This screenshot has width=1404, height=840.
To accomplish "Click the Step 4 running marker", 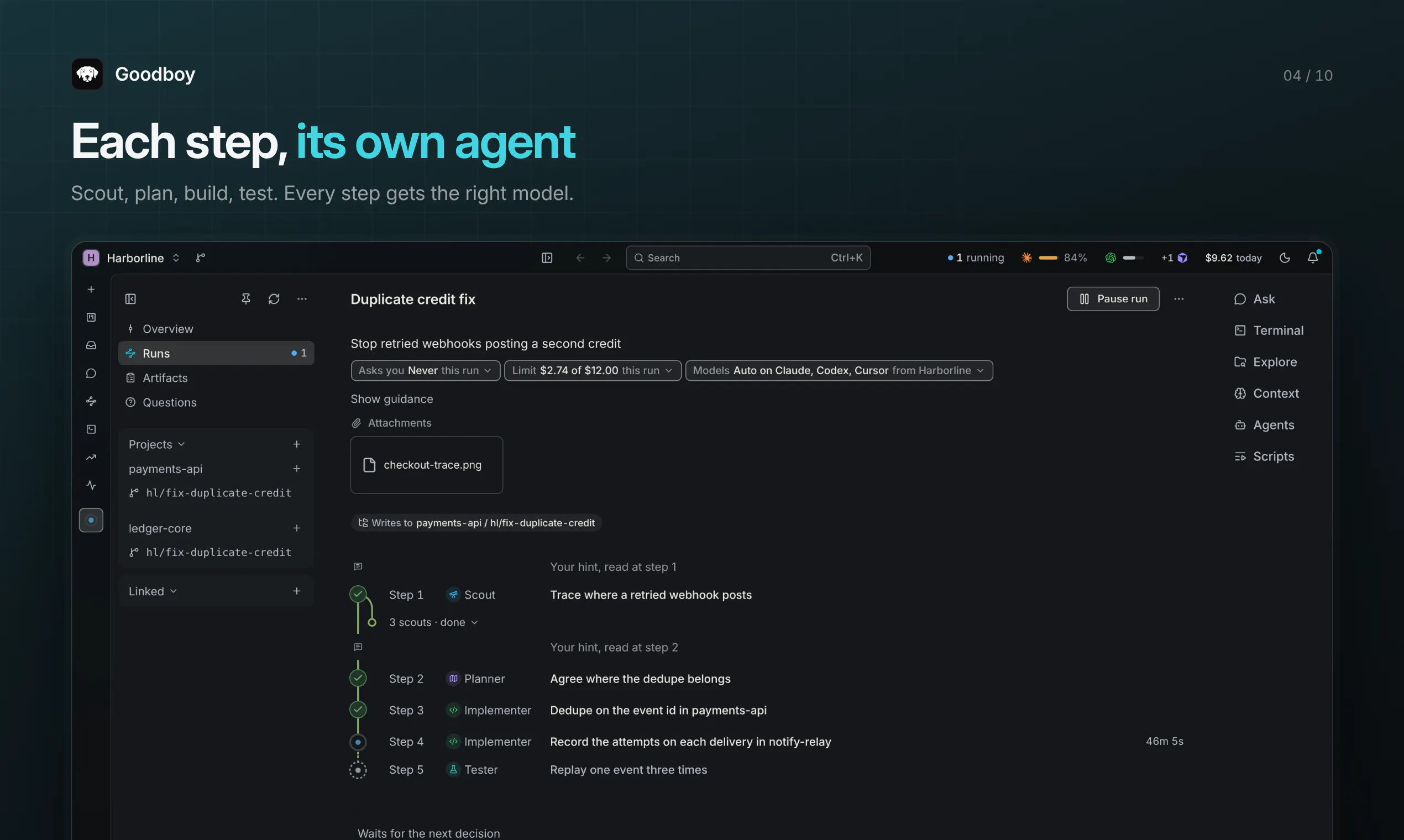I will [358, 743].
